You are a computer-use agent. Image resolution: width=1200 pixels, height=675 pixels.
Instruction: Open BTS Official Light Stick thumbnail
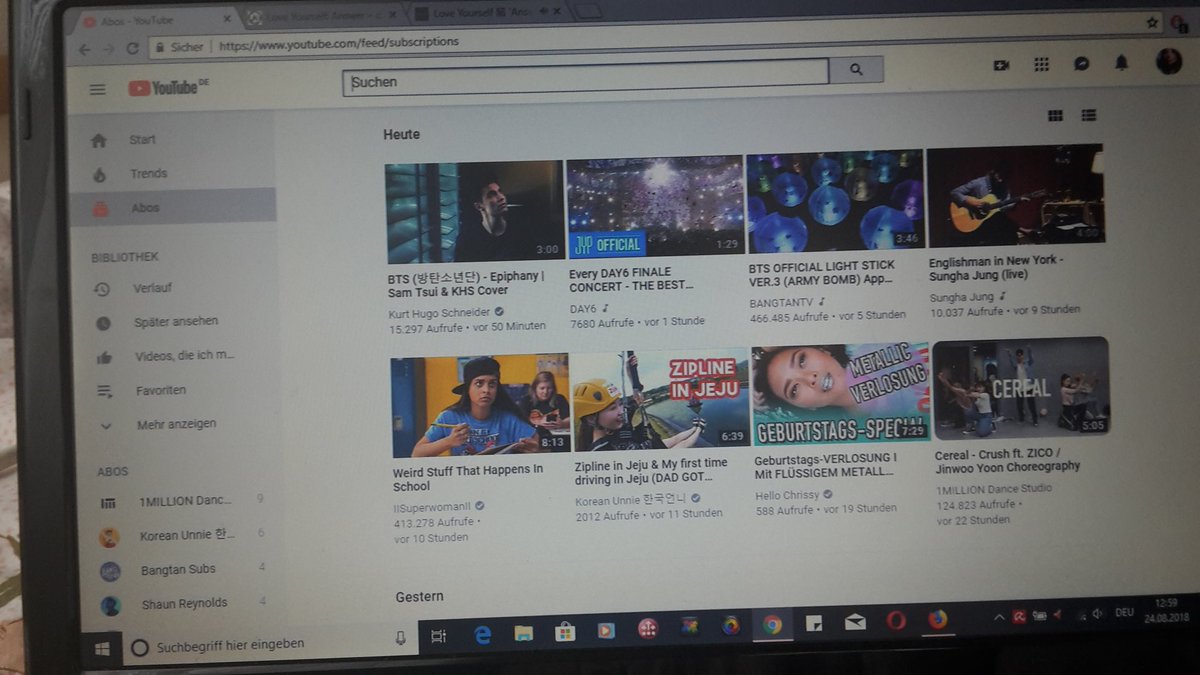pos(835,201)
